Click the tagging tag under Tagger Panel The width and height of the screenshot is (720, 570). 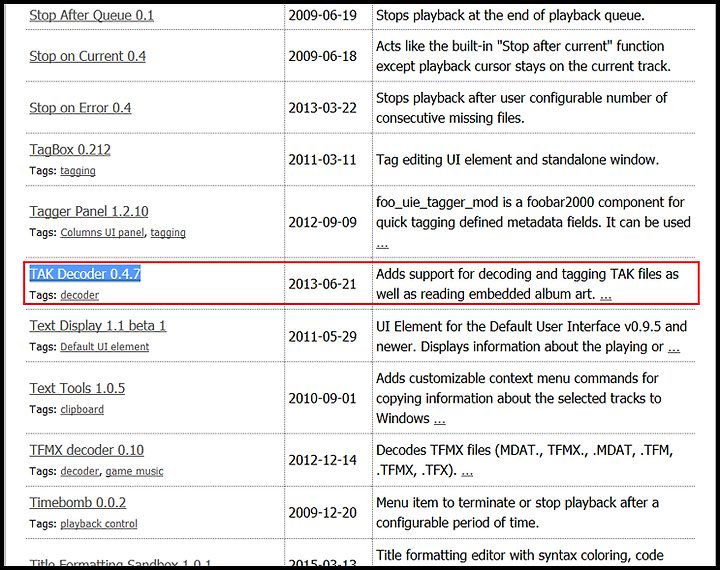click(x=168, y=232)
